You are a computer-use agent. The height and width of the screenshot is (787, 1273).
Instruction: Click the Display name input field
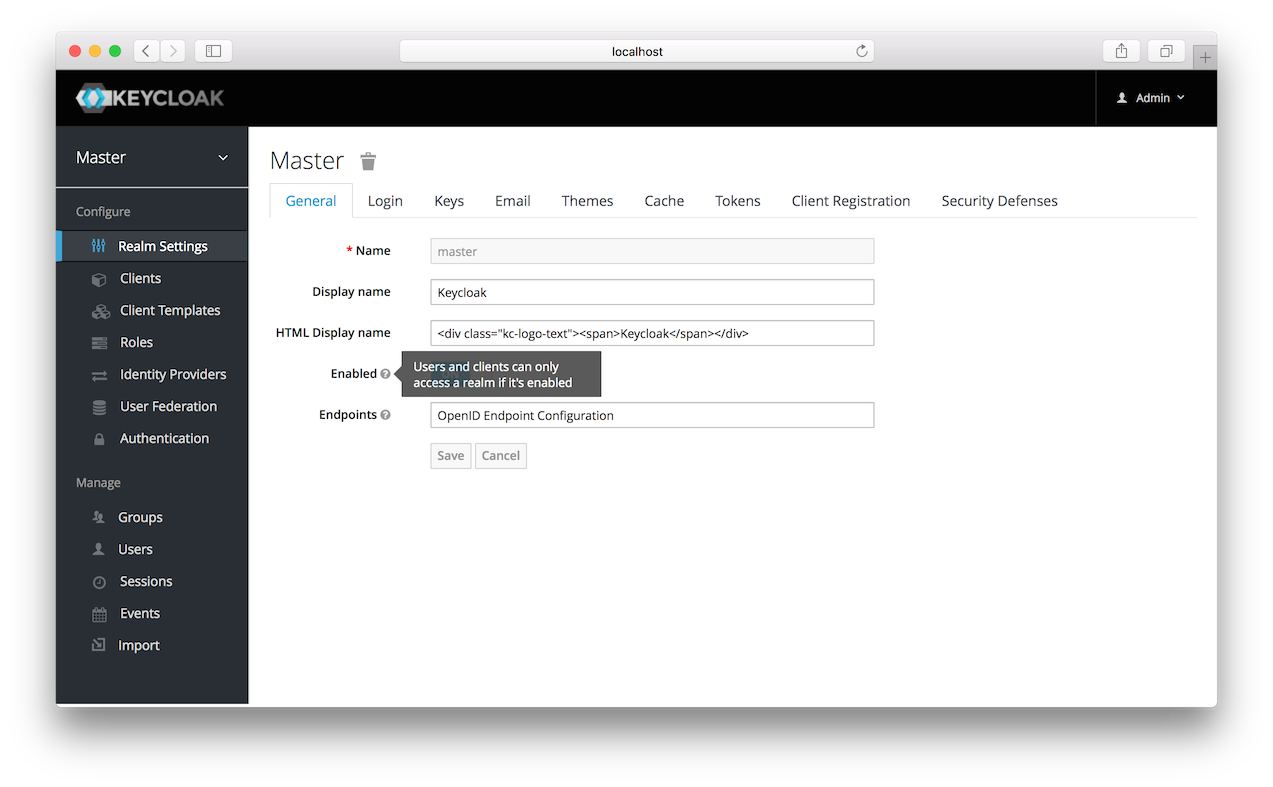click(x=652, y=292)
